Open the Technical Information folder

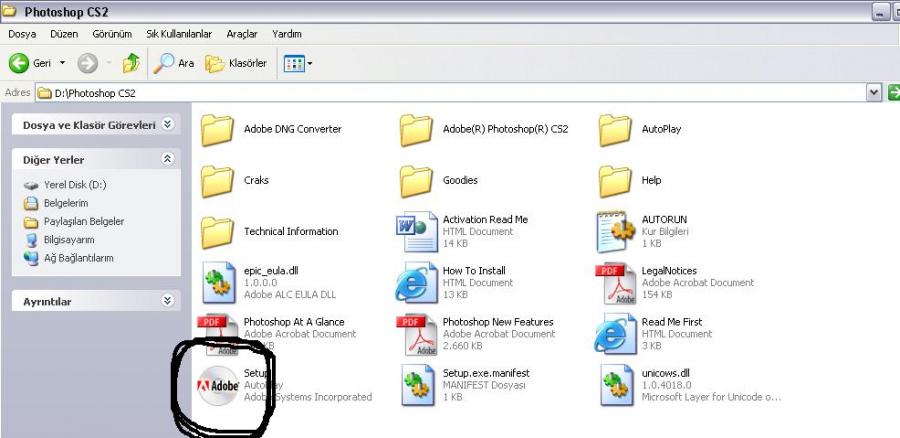click(x=217, y=232)
